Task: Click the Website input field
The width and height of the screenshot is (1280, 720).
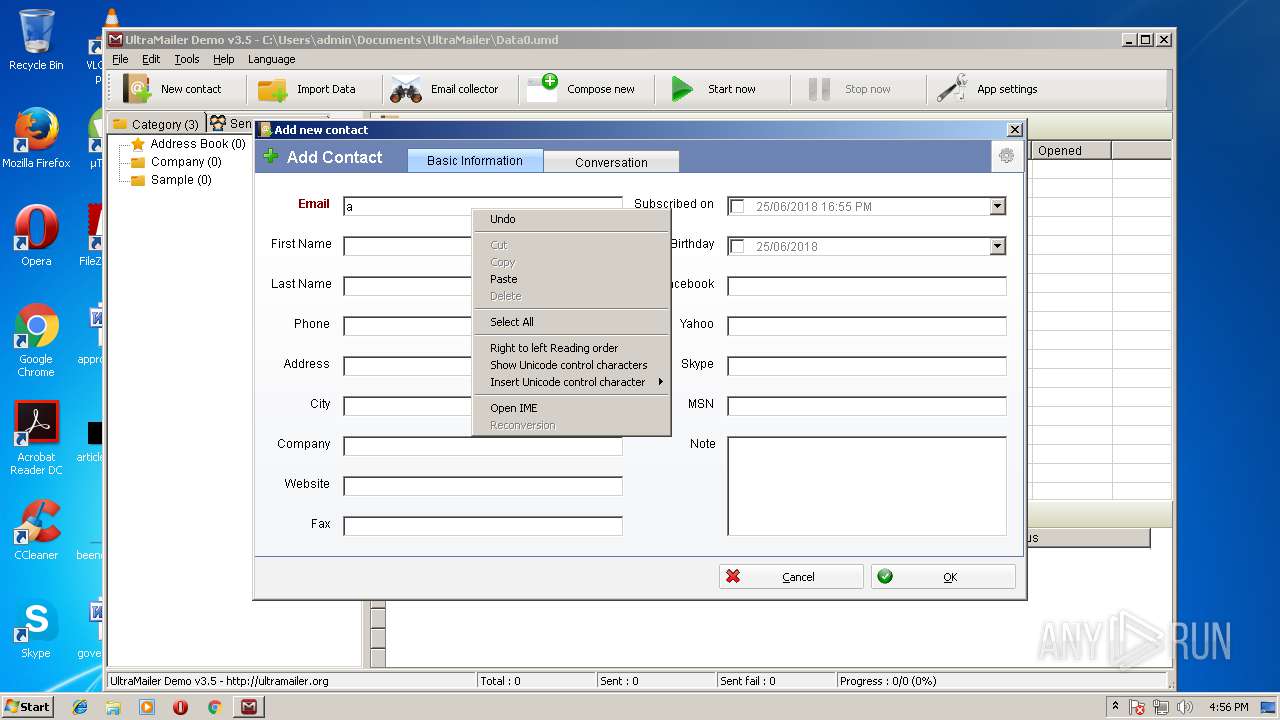Action: 483,486
